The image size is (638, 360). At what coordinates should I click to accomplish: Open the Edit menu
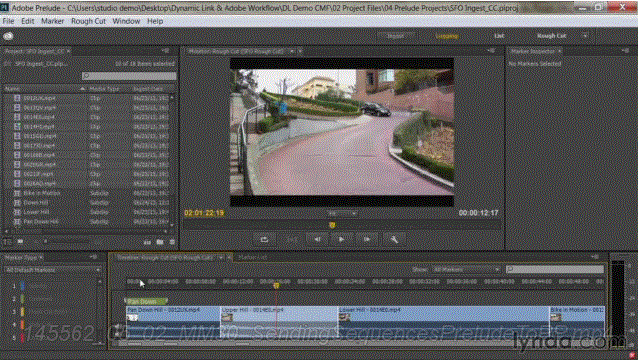pyautogui.click(x=28, y=21)
